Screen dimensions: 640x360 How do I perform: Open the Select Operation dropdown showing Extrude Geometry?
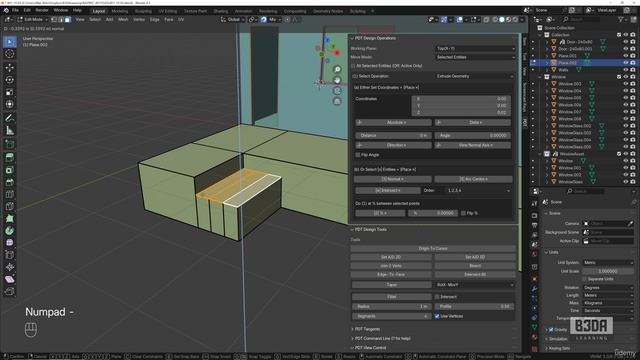click(475, 76)
